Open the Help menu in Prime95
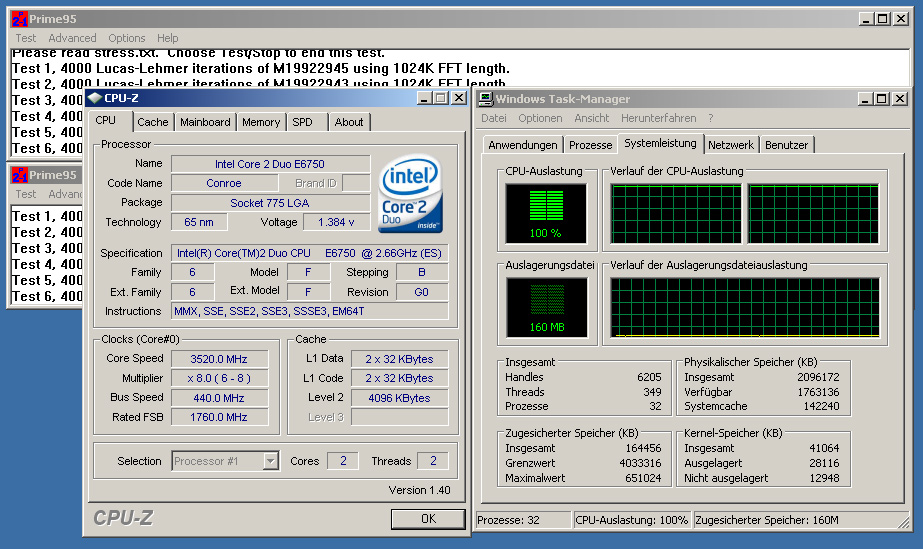 tap(168, 38)
